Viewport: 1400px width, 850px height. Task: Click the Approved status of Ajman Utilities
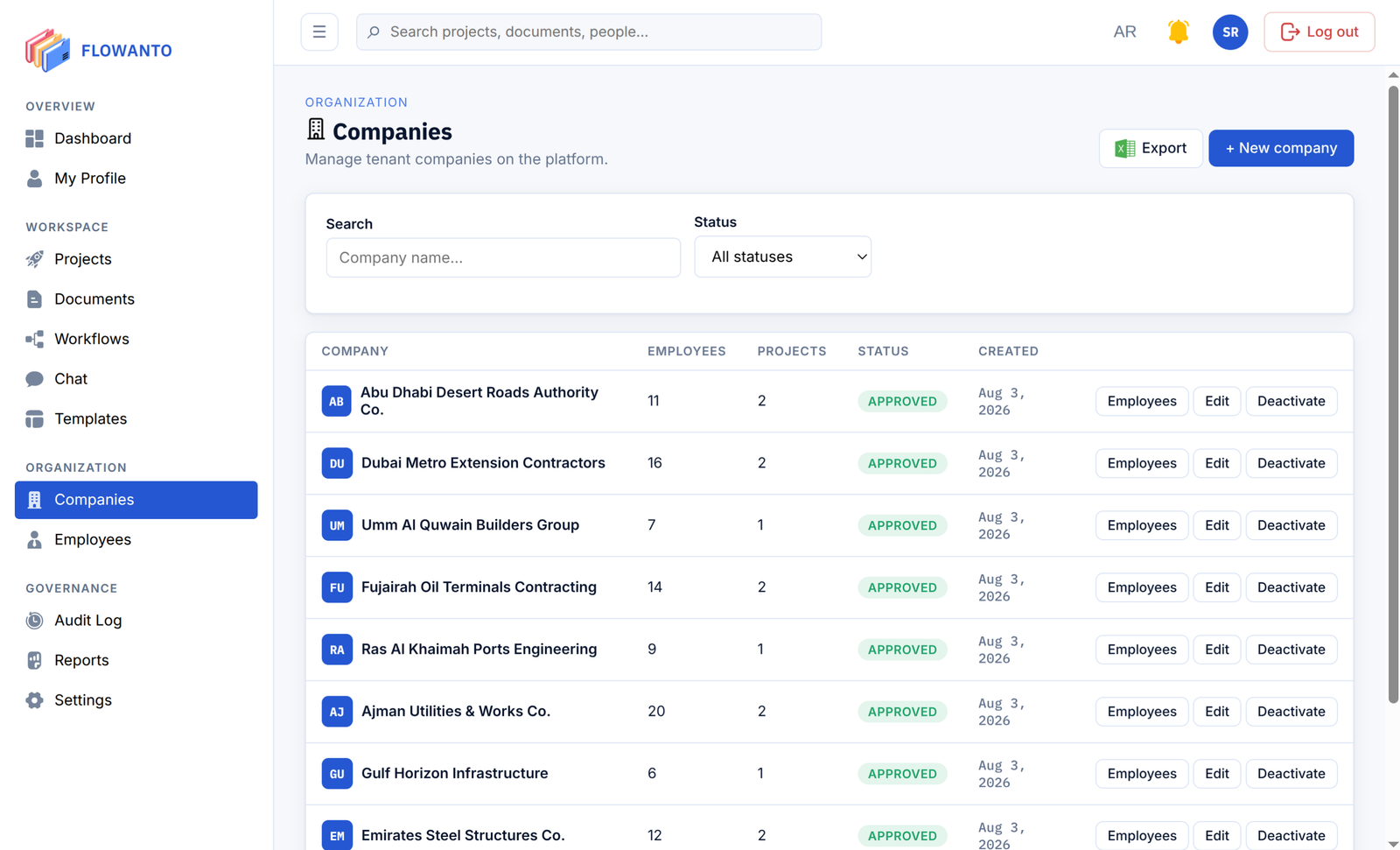[902, 712]
